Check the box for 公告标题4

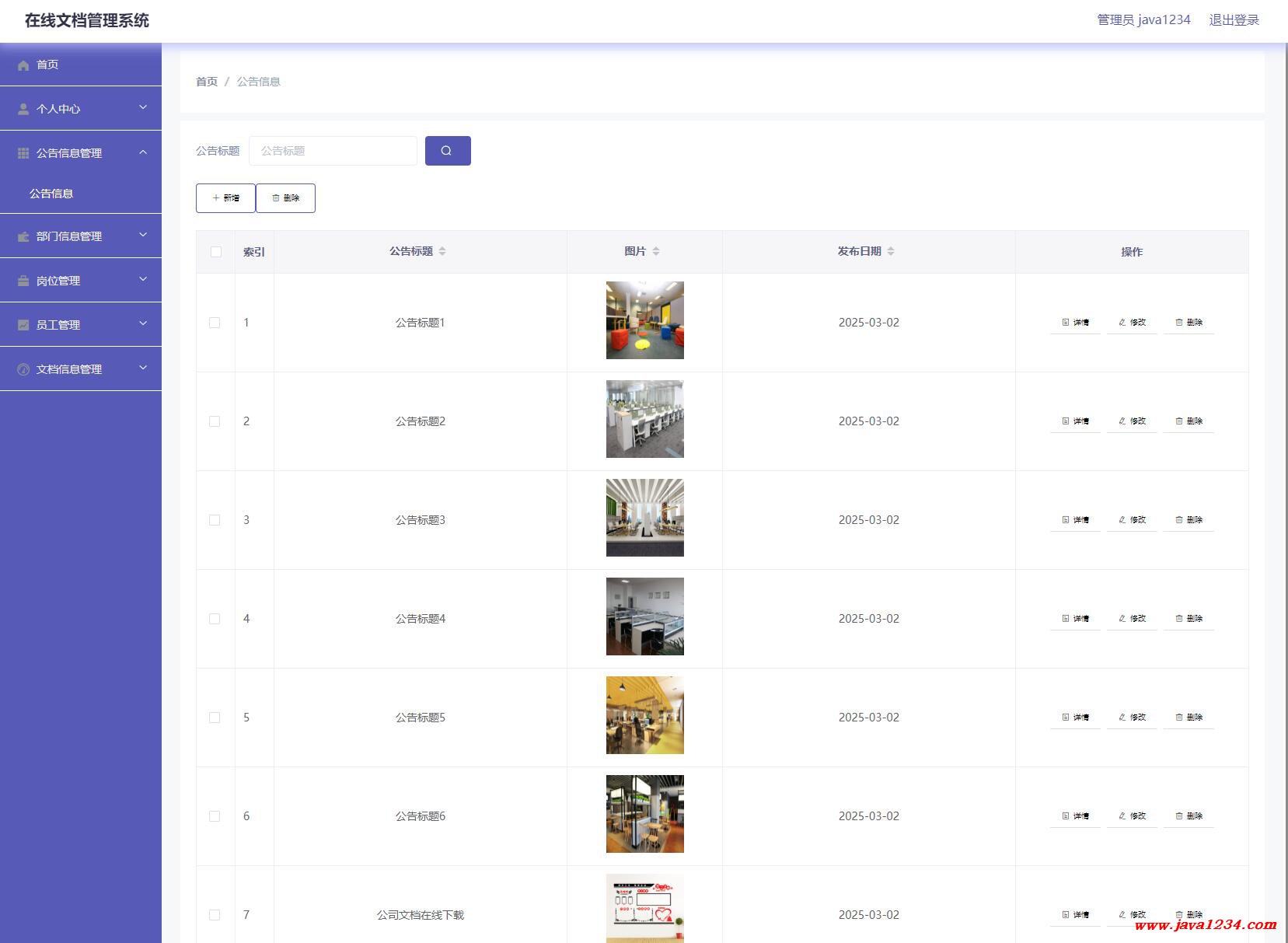click(x=215, y=619)
